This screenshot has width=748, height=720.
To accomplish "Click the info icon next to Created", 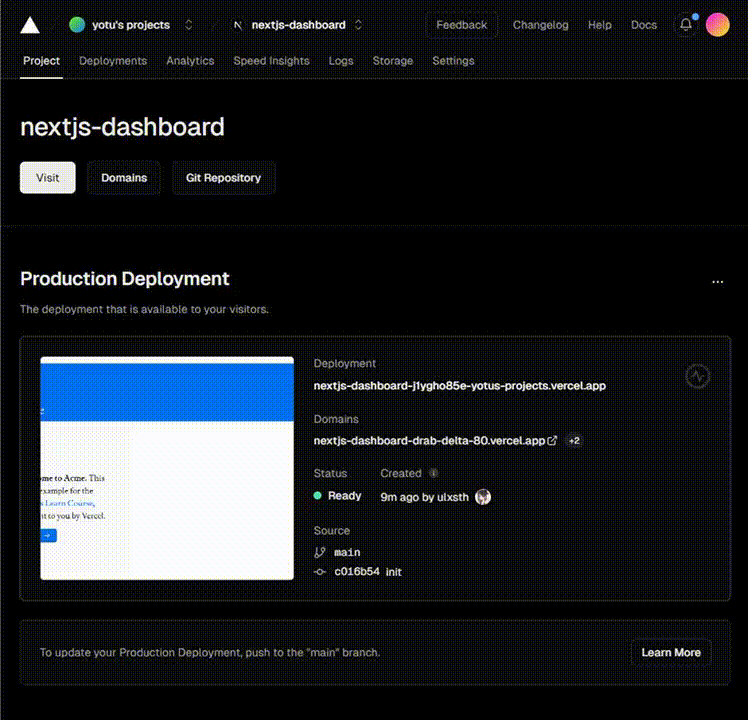I will pos(433,473).
